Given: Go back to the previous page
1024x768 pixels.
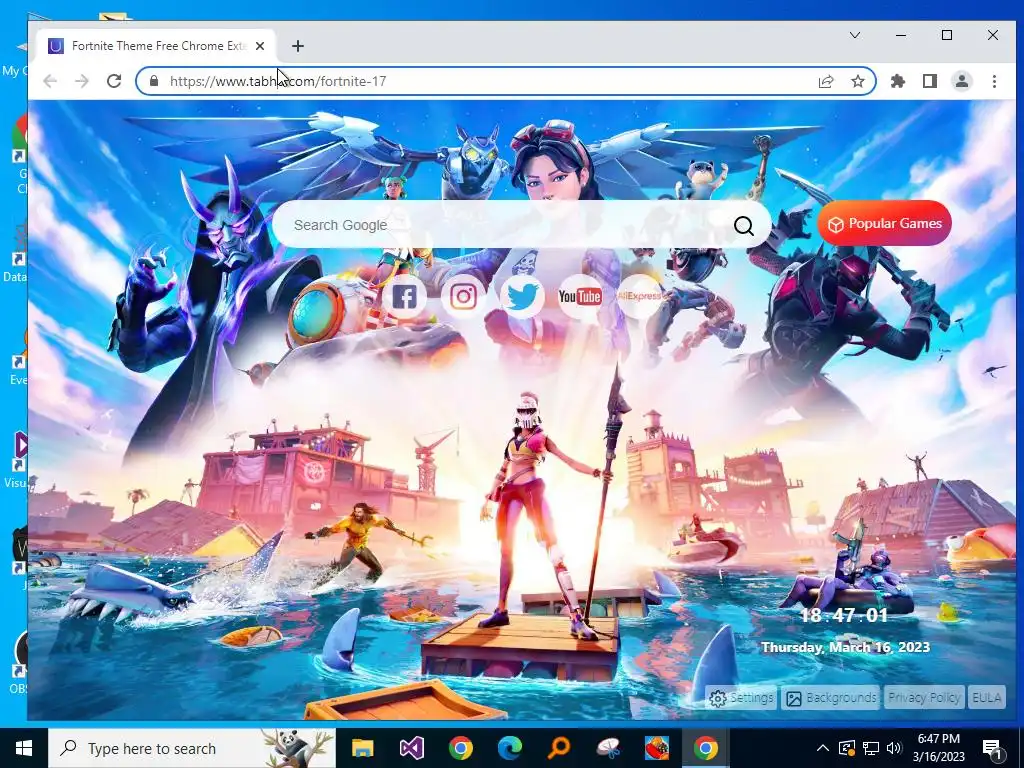Looking at the screenshot, I should pos(50,81).
